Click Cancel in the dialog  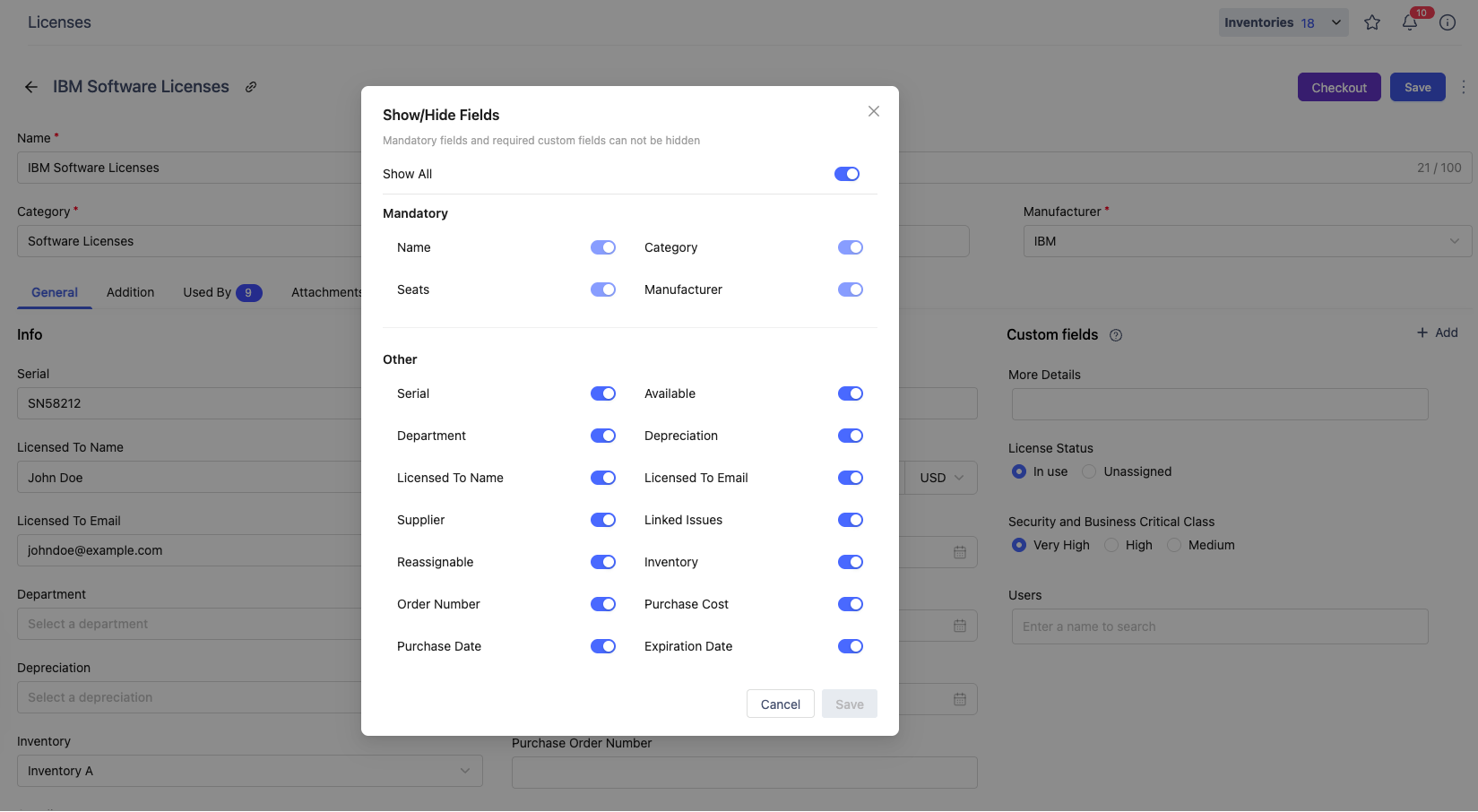pos(780,704)
